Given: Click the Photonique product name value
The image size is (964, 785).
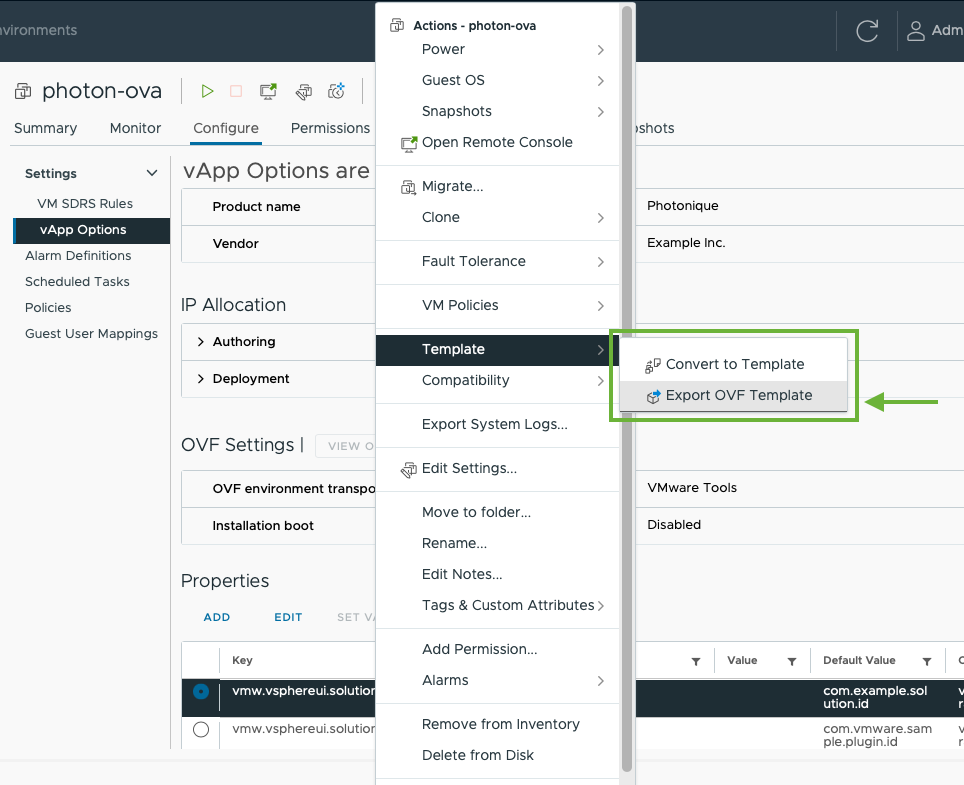Looking at the screenshot, I should 682,206.
